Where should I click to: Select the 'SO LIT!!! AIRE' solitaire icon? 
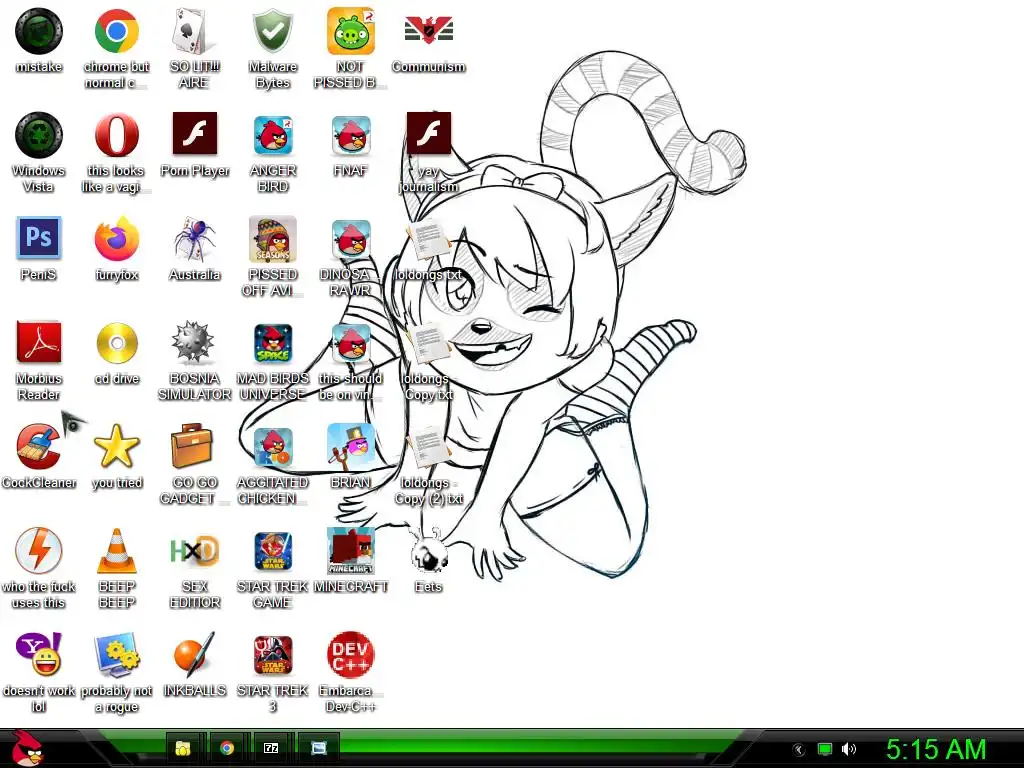click(194, 31)
